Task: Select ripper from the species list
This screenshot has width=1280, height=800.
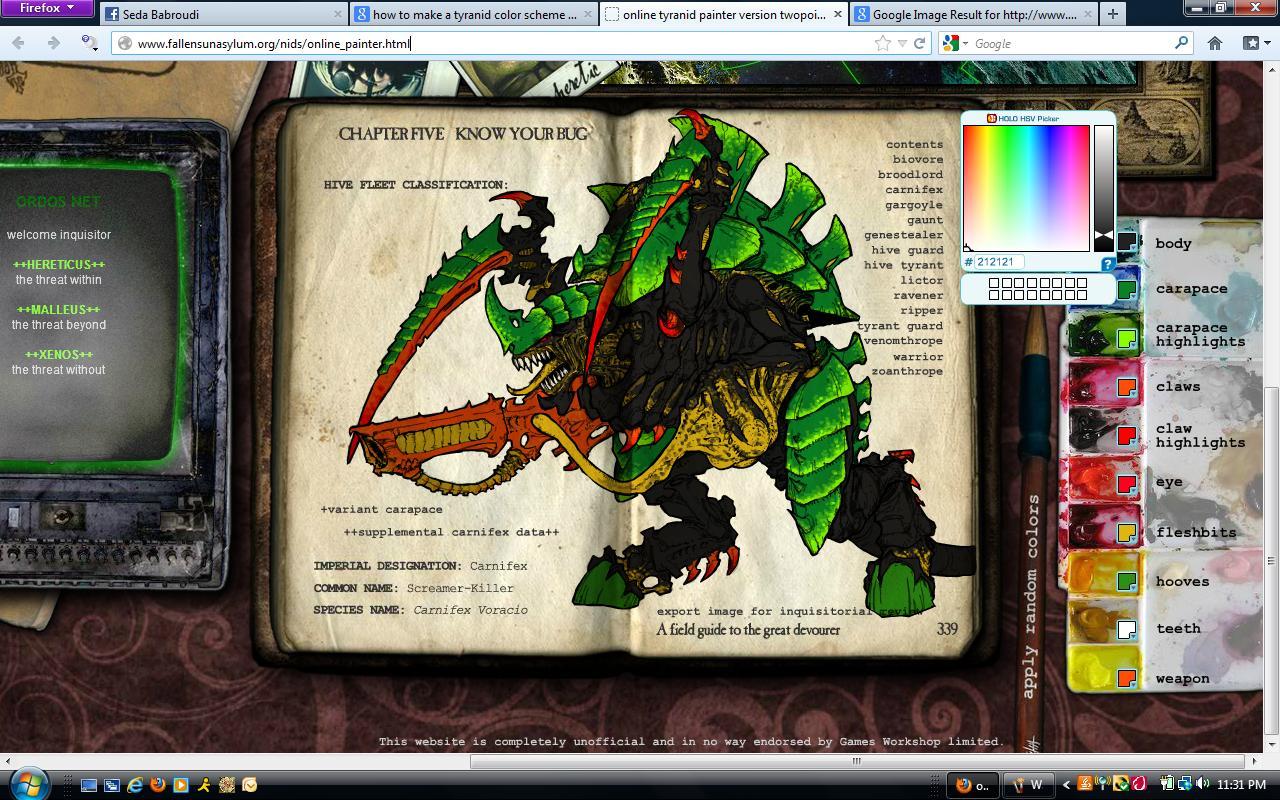Action: 921,310
